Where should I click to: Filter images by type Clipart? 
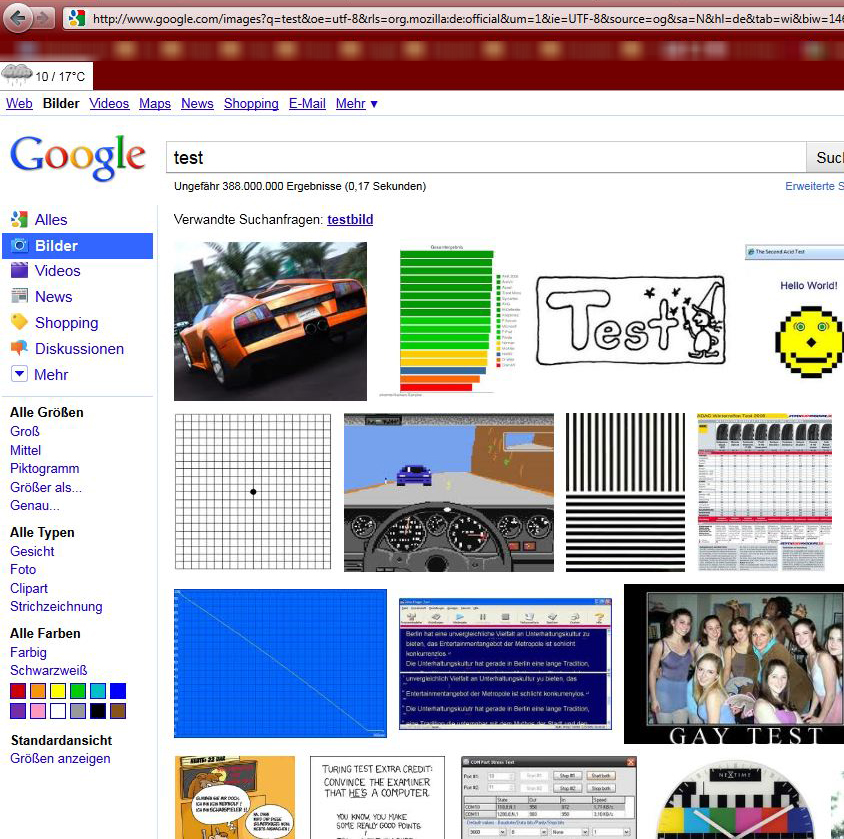29,588
